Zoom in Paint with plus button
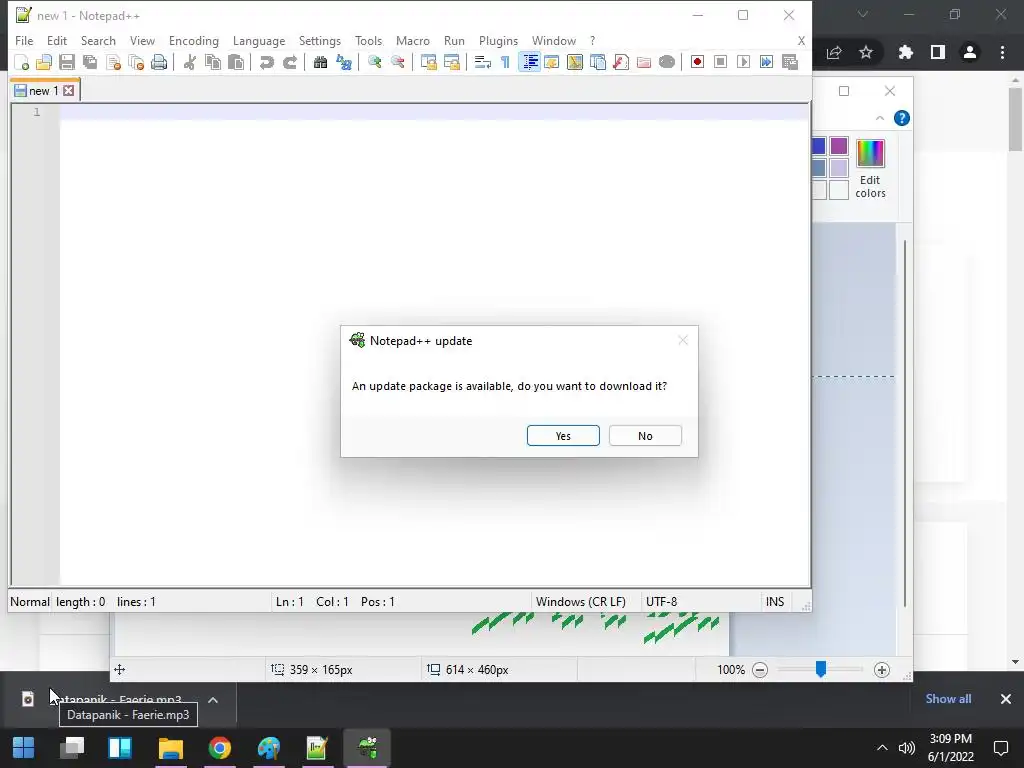 [882, 670]
